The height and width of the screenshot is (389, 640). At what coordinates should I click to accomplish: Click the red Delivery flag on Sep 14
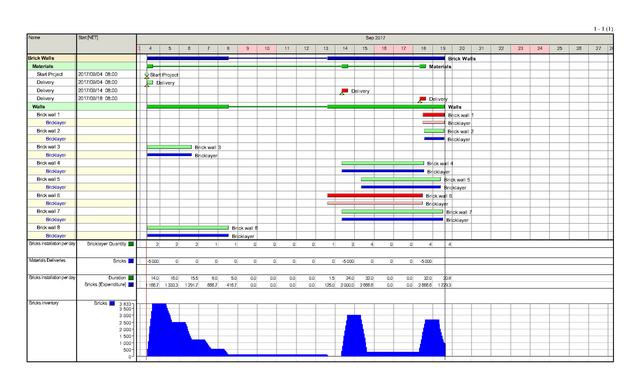344,91
